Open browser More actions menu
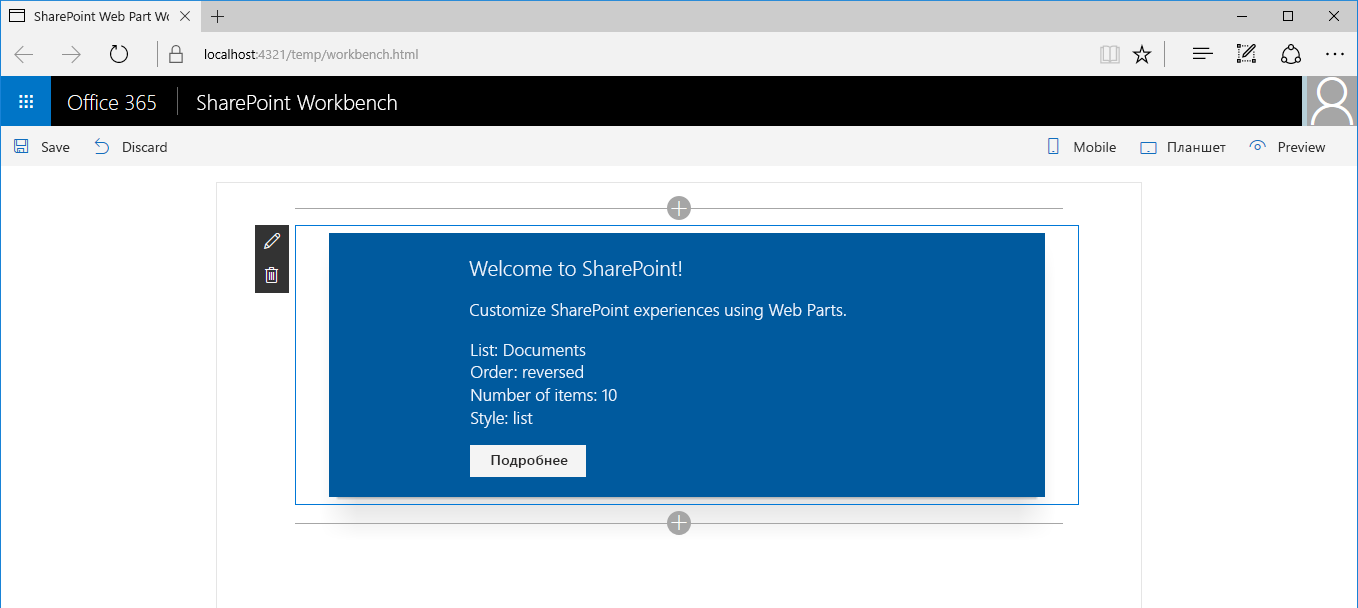1358x608 pixels. click(1334, 54)
